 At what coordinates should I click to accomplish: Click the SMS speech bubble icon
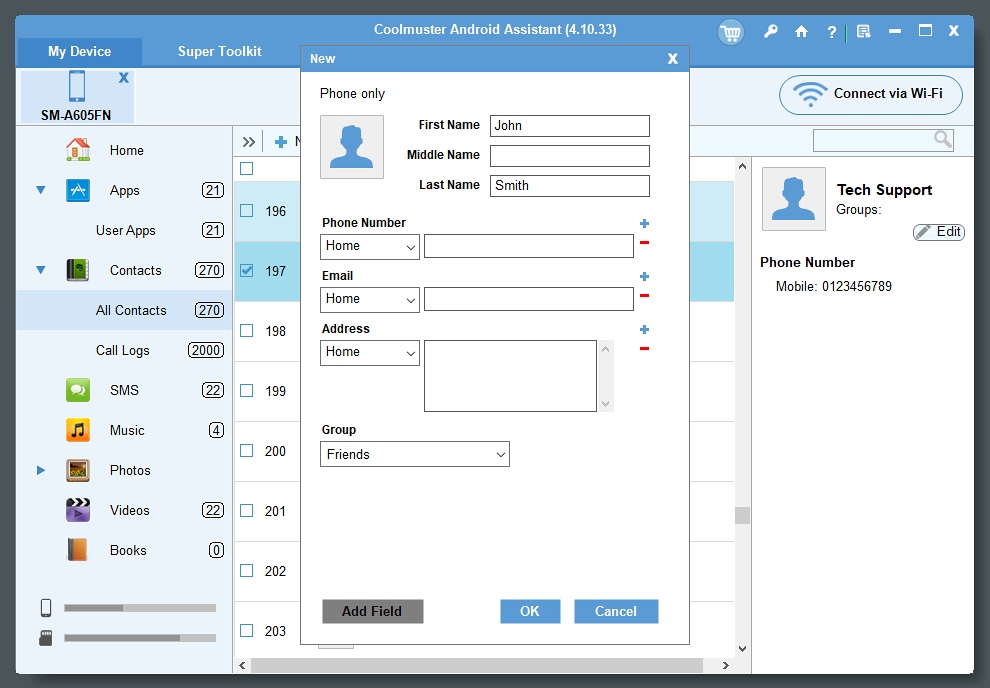(x=78, y=390)
